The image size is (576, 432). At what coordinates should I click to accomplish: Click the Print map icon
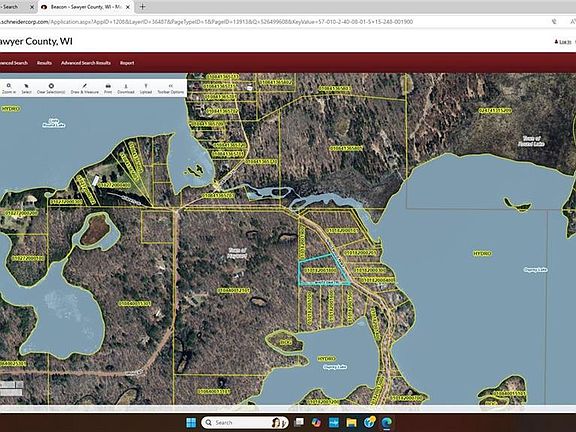pos(108,89)
